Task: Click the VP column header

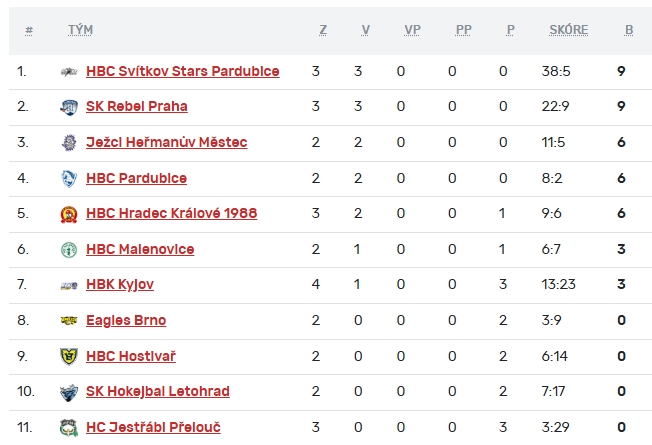Action: 412,30
